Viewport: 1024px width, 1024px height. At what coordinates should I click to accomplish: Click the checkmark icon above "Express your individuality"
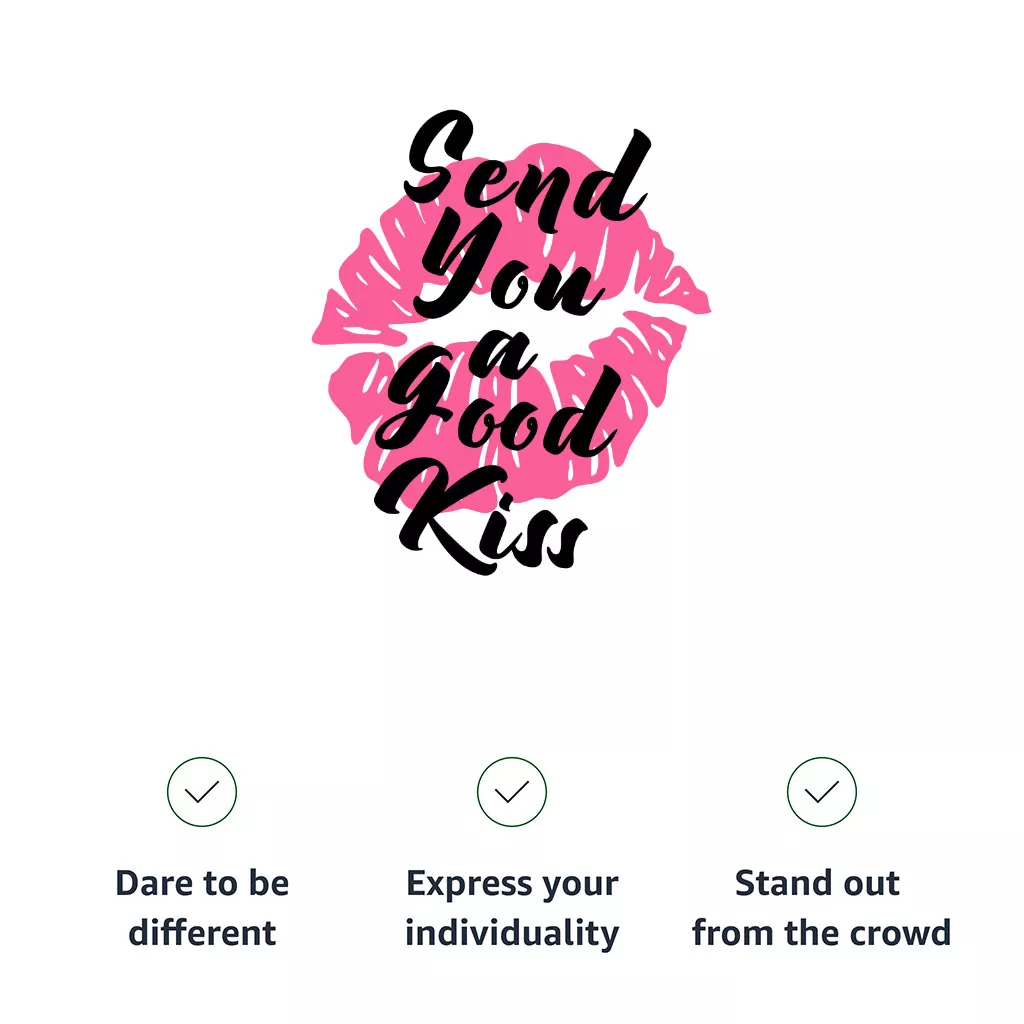512,792
